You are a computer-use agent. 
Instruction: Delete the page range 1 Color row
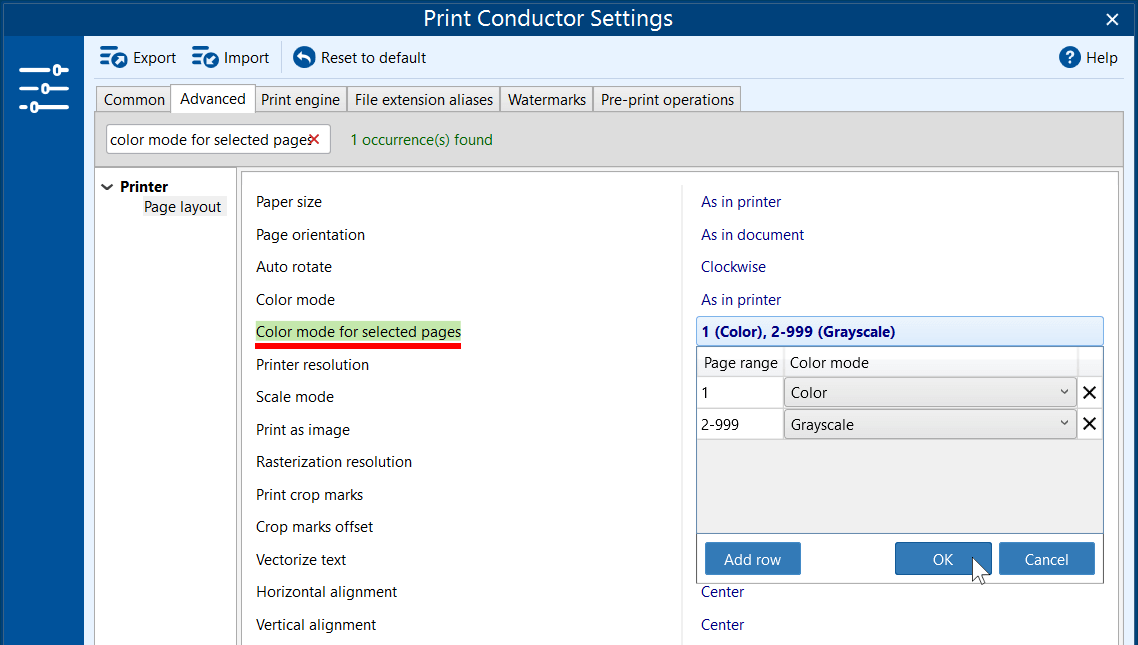(x=1090, y=393)
